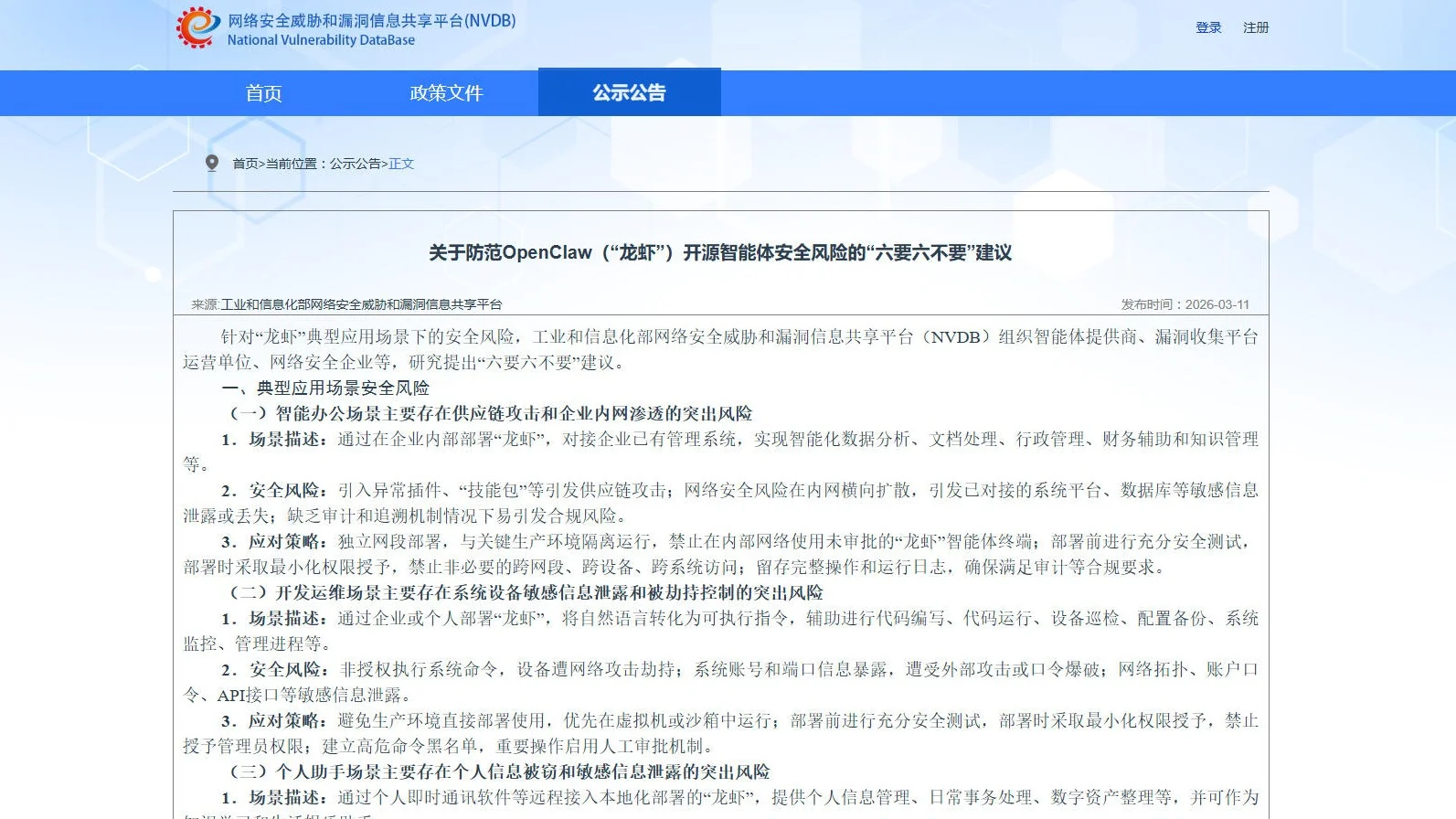Click the line starting 1．场景描述：通过在企业内部部署
The width and height of the screenshot is (1456, 819).
coord(720,452)
